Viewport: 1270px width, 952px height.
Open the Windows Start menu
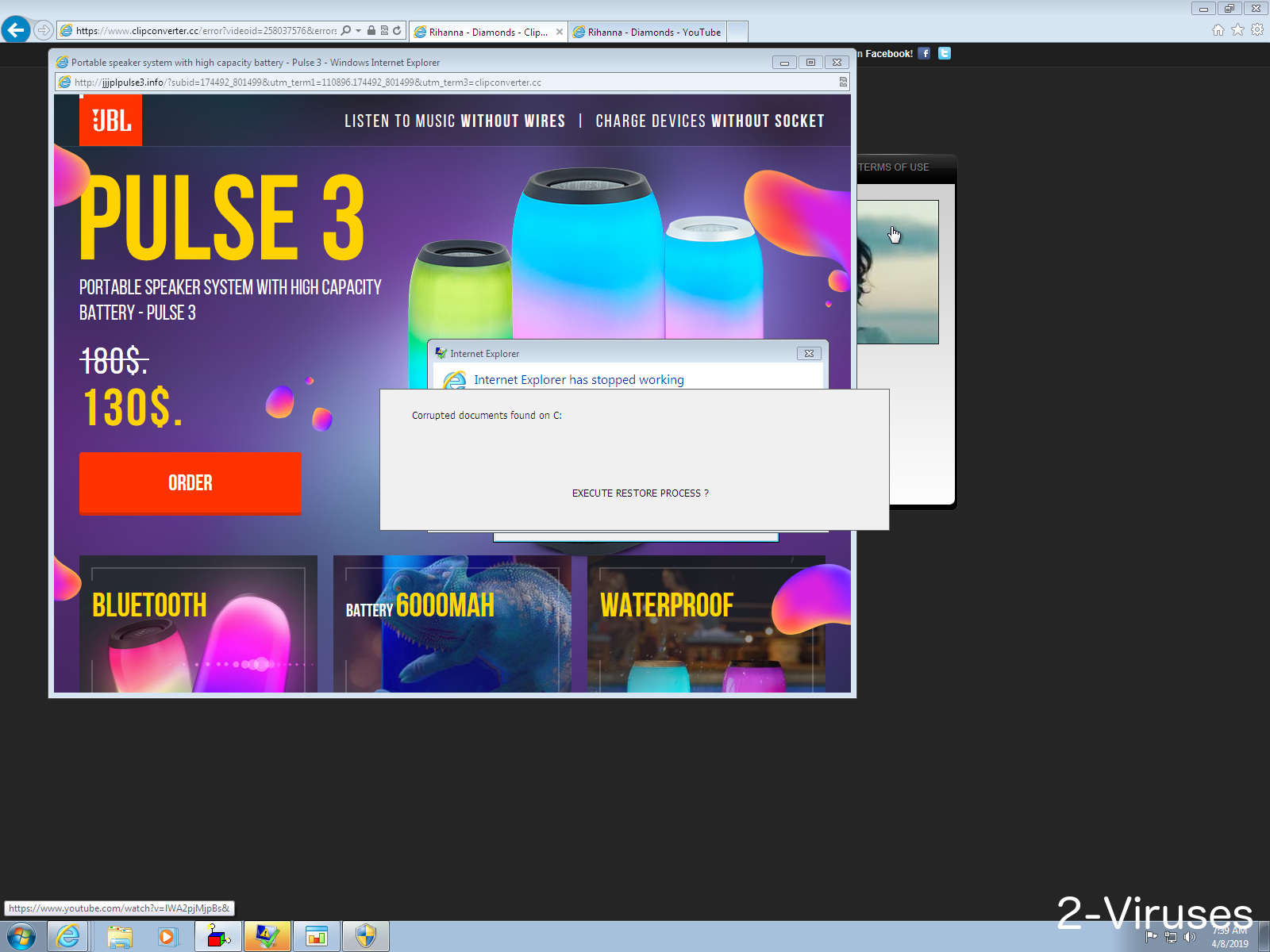21,937
